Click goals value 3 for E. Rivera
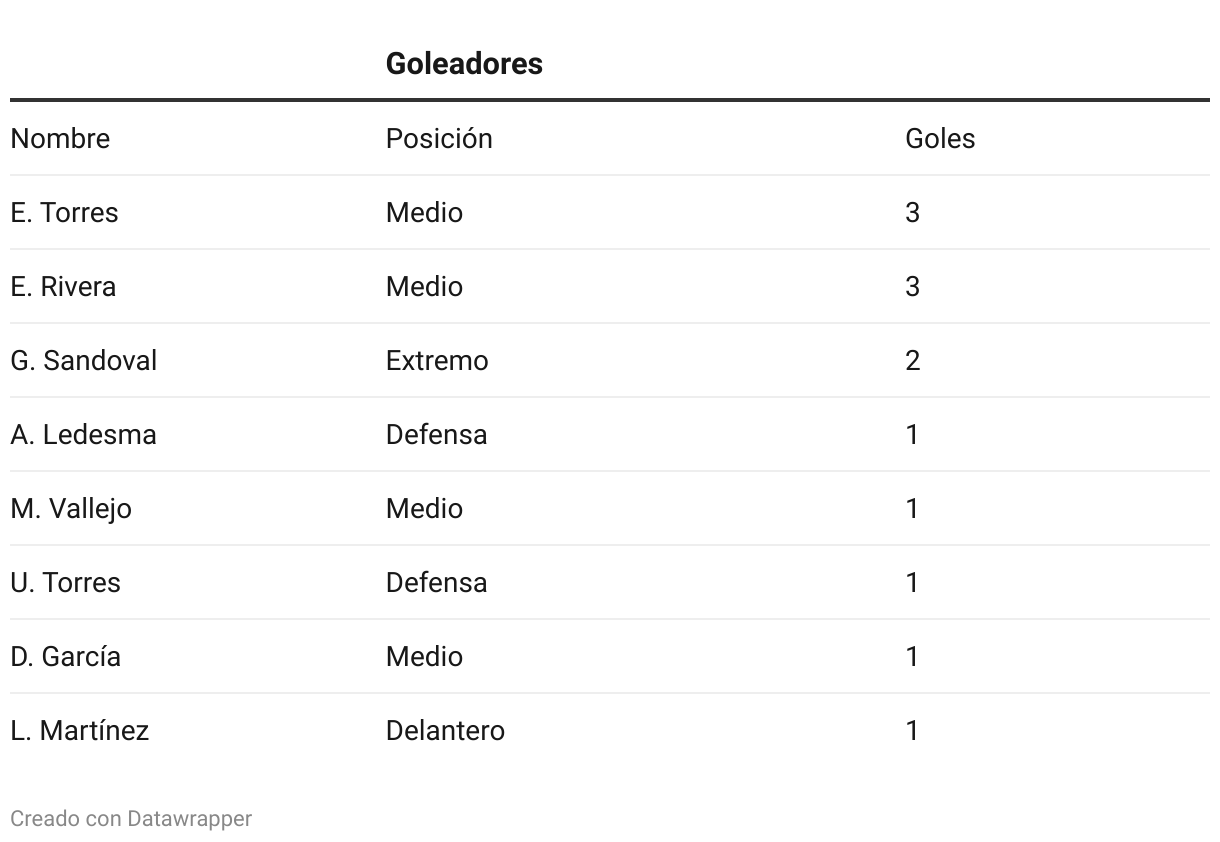 click(912, 286)
